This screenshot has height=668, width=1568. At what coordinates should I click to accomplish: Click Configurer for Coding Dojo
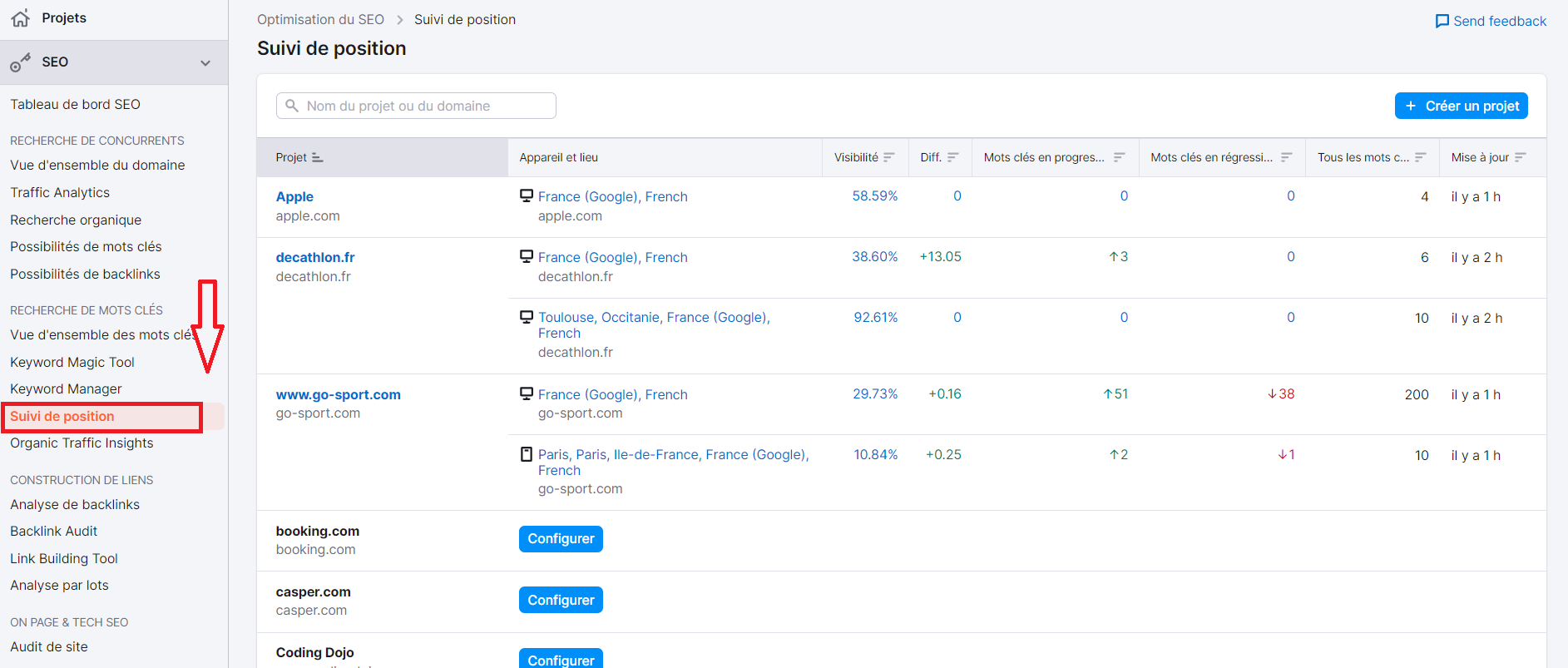coord(561,658)
